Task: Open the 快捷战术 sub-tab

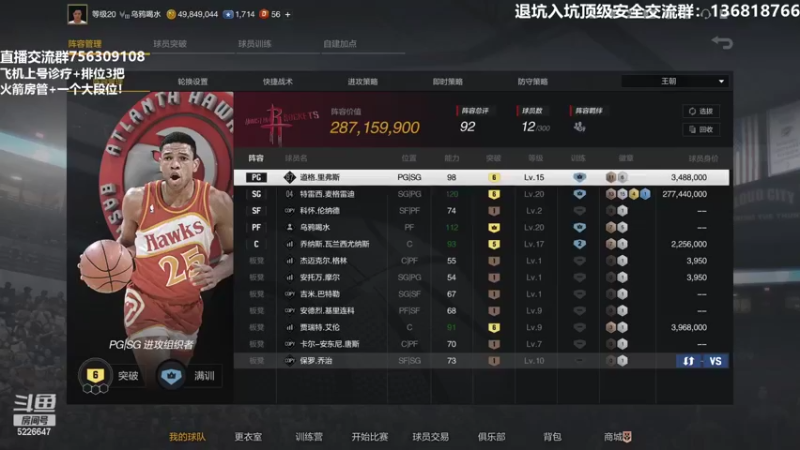Action: point(278,82)
